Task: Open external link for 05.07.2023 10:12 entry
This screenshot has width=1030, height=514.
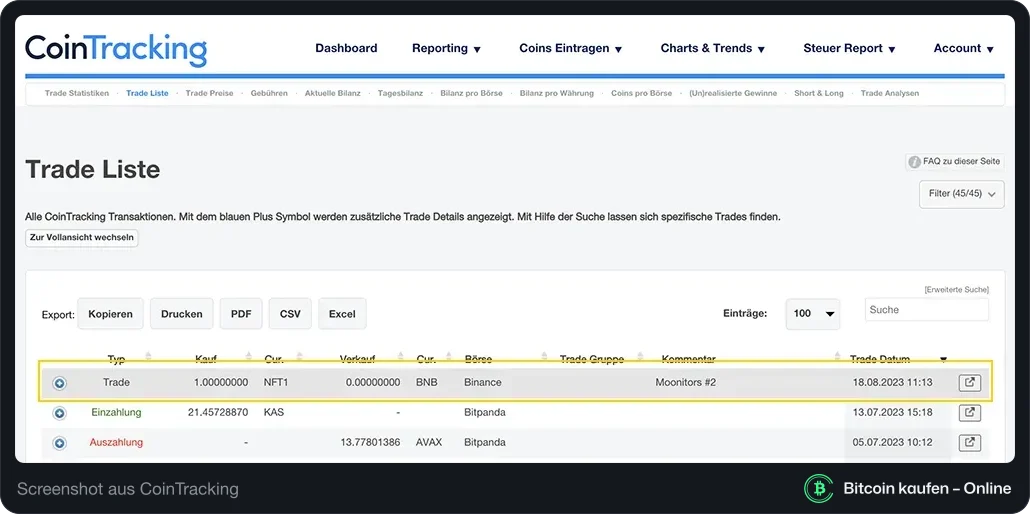Action: coord(970,442)
